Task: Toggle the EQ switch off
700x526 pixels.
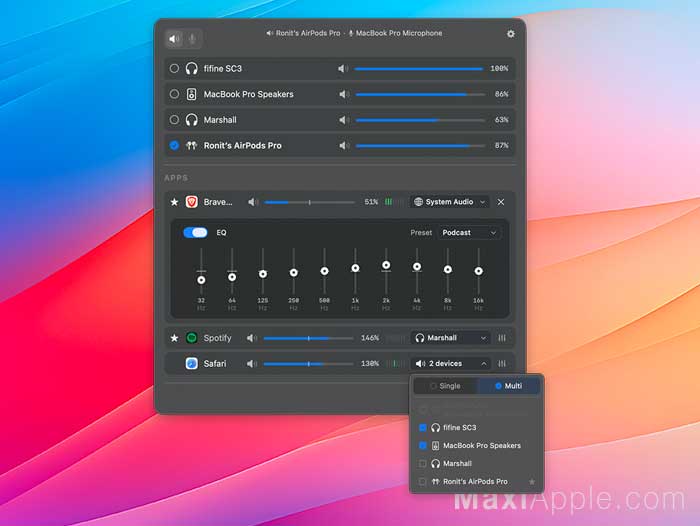Action: [x=196, y=233]
